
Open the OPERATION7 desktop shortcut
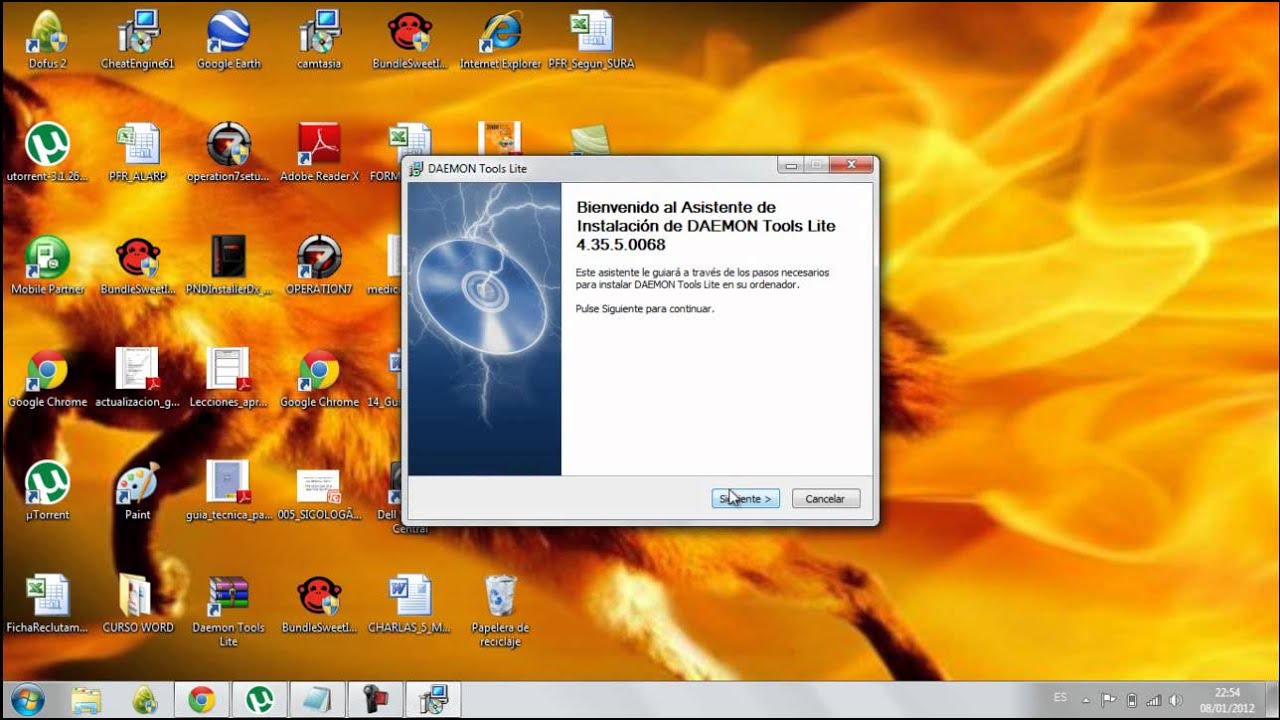[319, 266]
